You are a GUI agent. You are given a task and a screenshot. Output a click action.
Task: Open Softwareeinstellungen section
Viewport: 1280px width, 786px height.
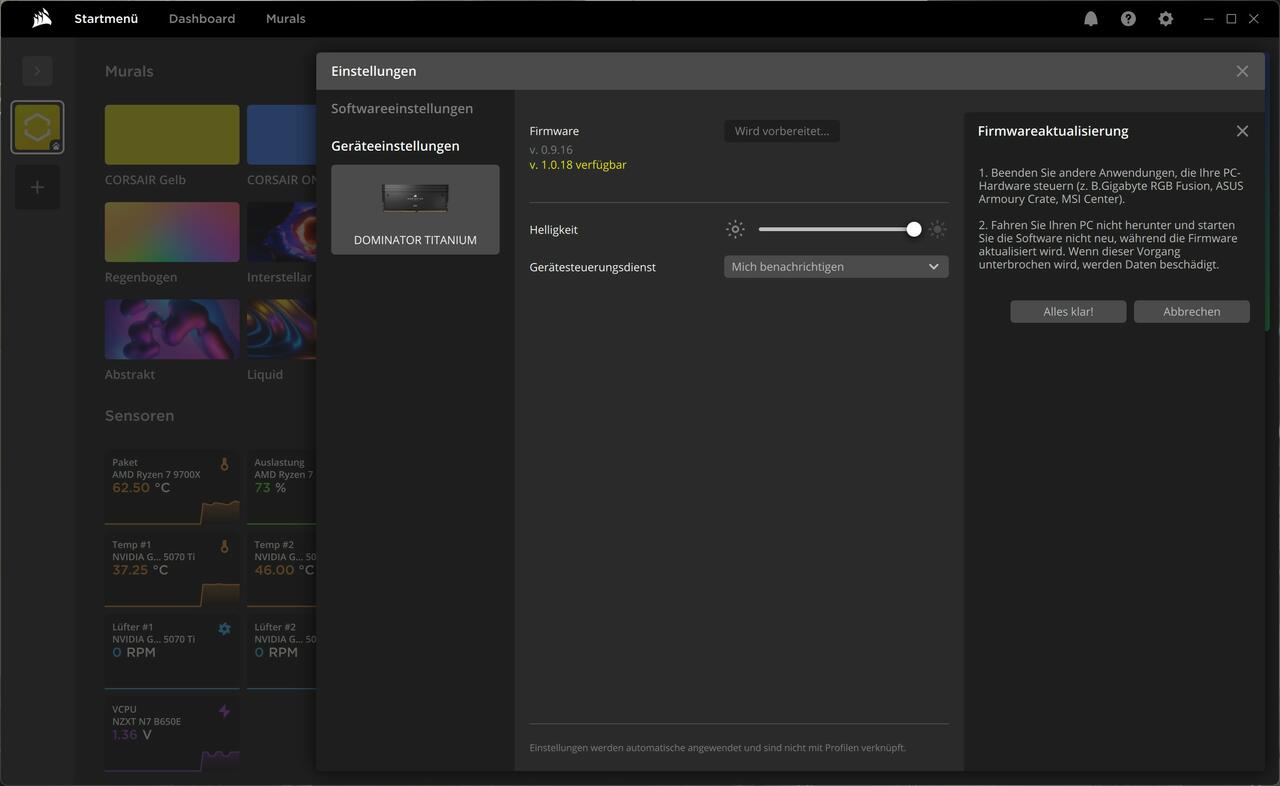pos(402,108)
